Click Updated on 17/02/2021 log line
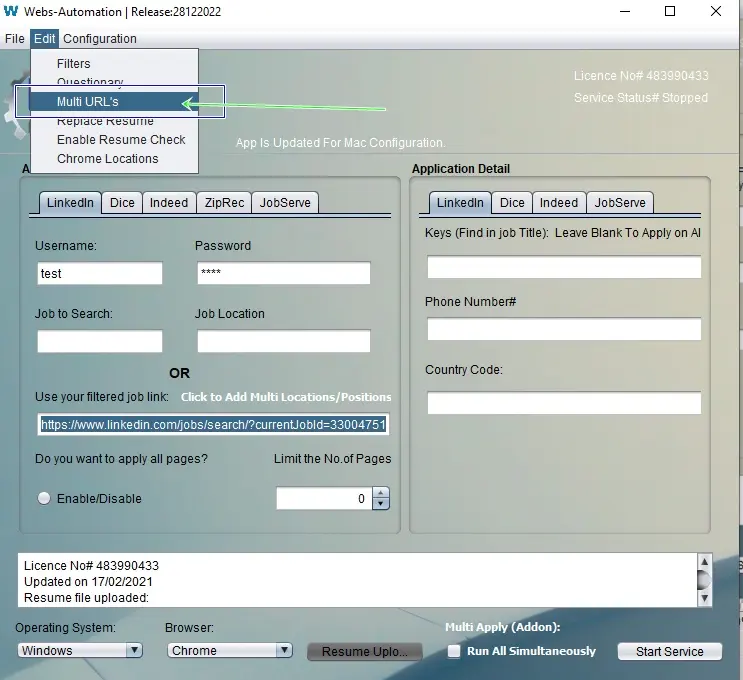The width and height of the screenshot is (743, 680). 88,582
